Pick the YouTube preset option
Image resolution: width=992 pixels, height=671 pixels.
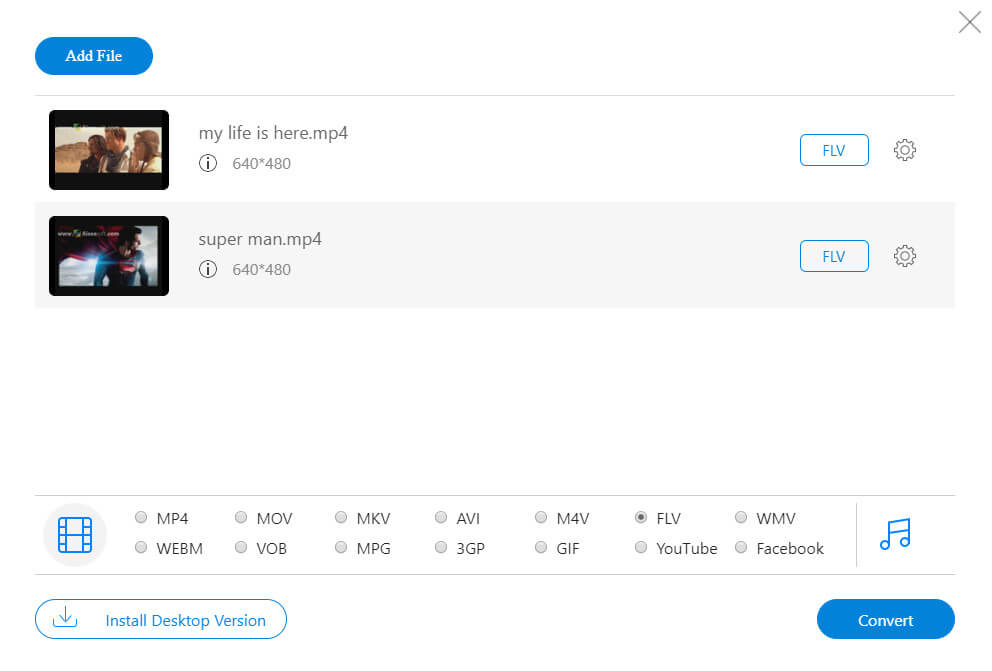click(641, 548)
